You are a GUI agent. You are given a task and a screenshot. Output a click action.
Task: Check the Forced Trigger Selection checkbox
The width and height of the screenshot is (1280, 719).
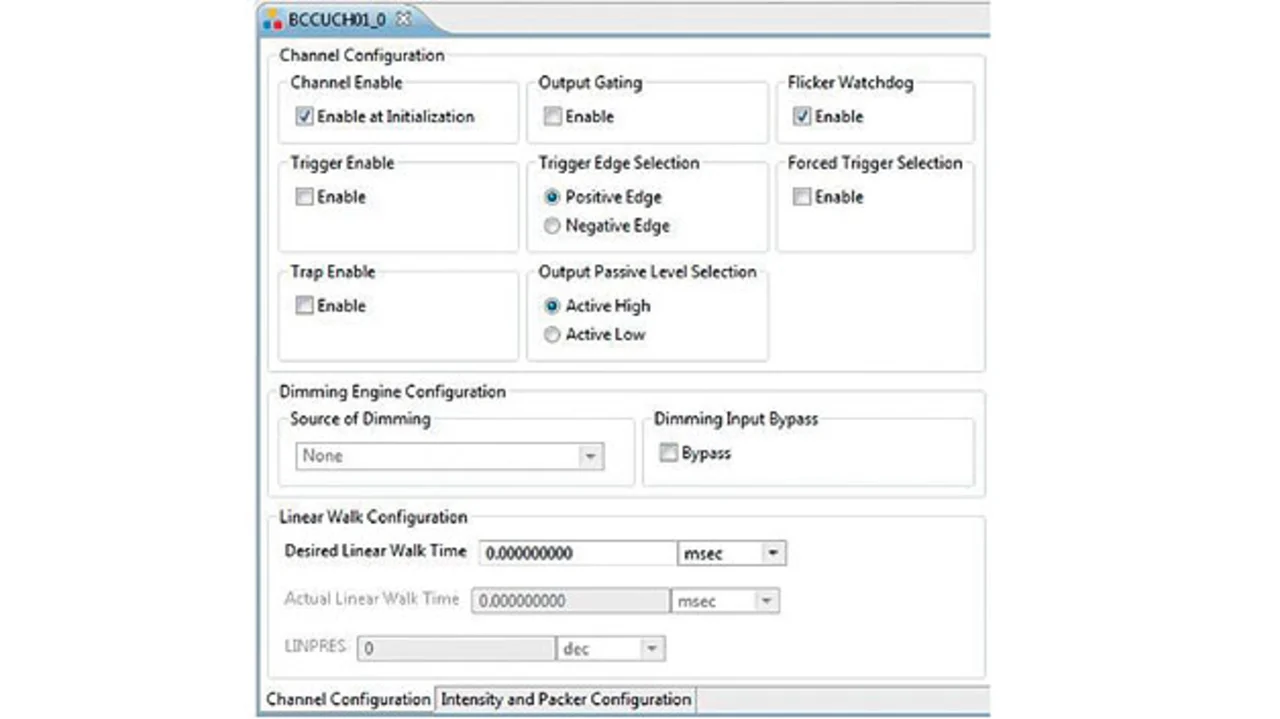tap(801, 198)
